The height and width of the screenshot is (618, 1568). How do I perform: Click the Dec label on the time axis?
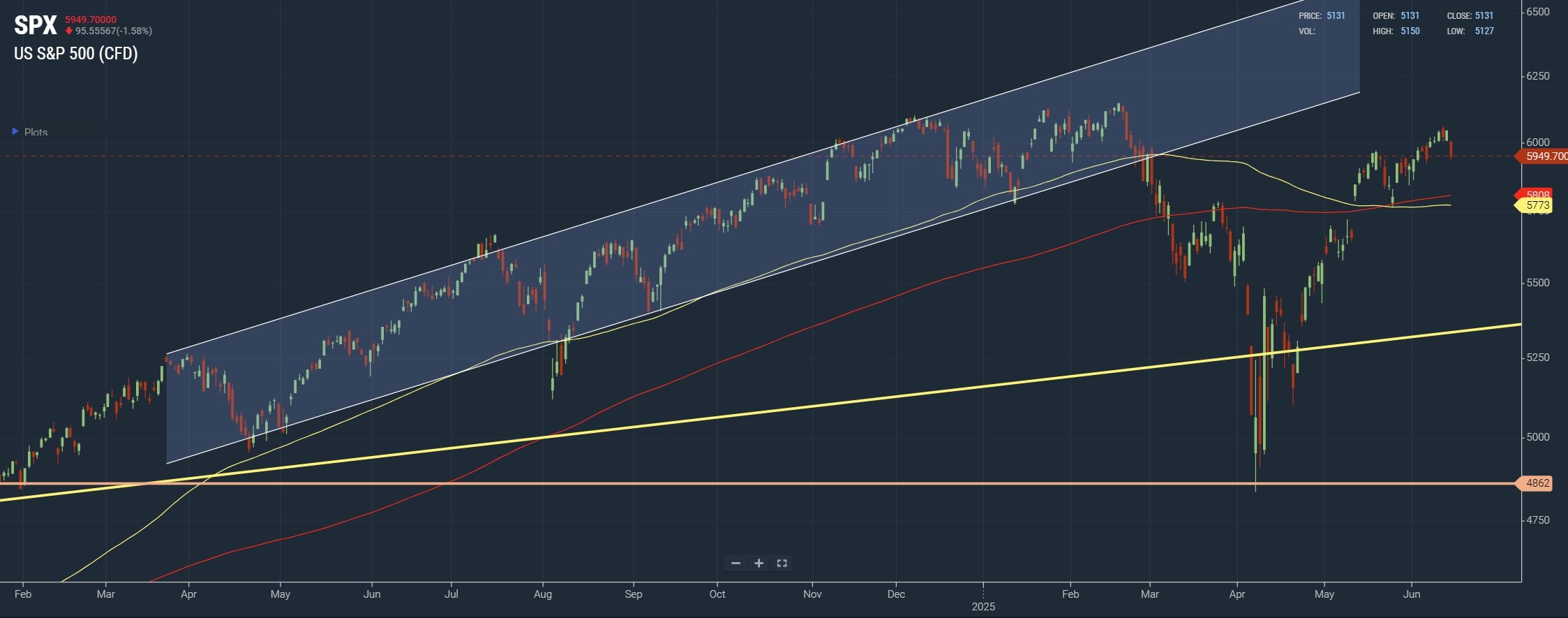[x=896, y=594]
